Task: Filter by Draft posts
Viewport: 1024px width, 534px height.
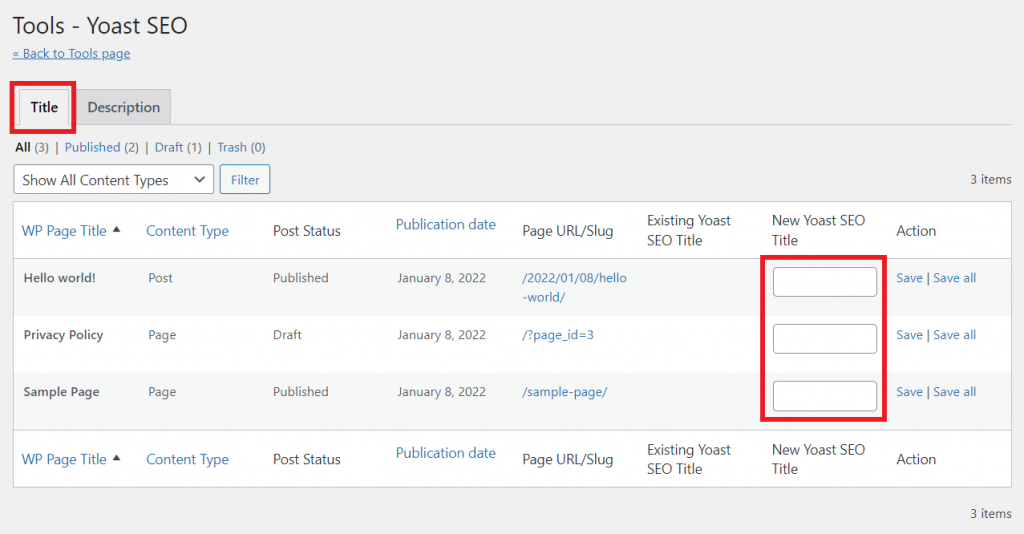Action: (x=168, y=148)
